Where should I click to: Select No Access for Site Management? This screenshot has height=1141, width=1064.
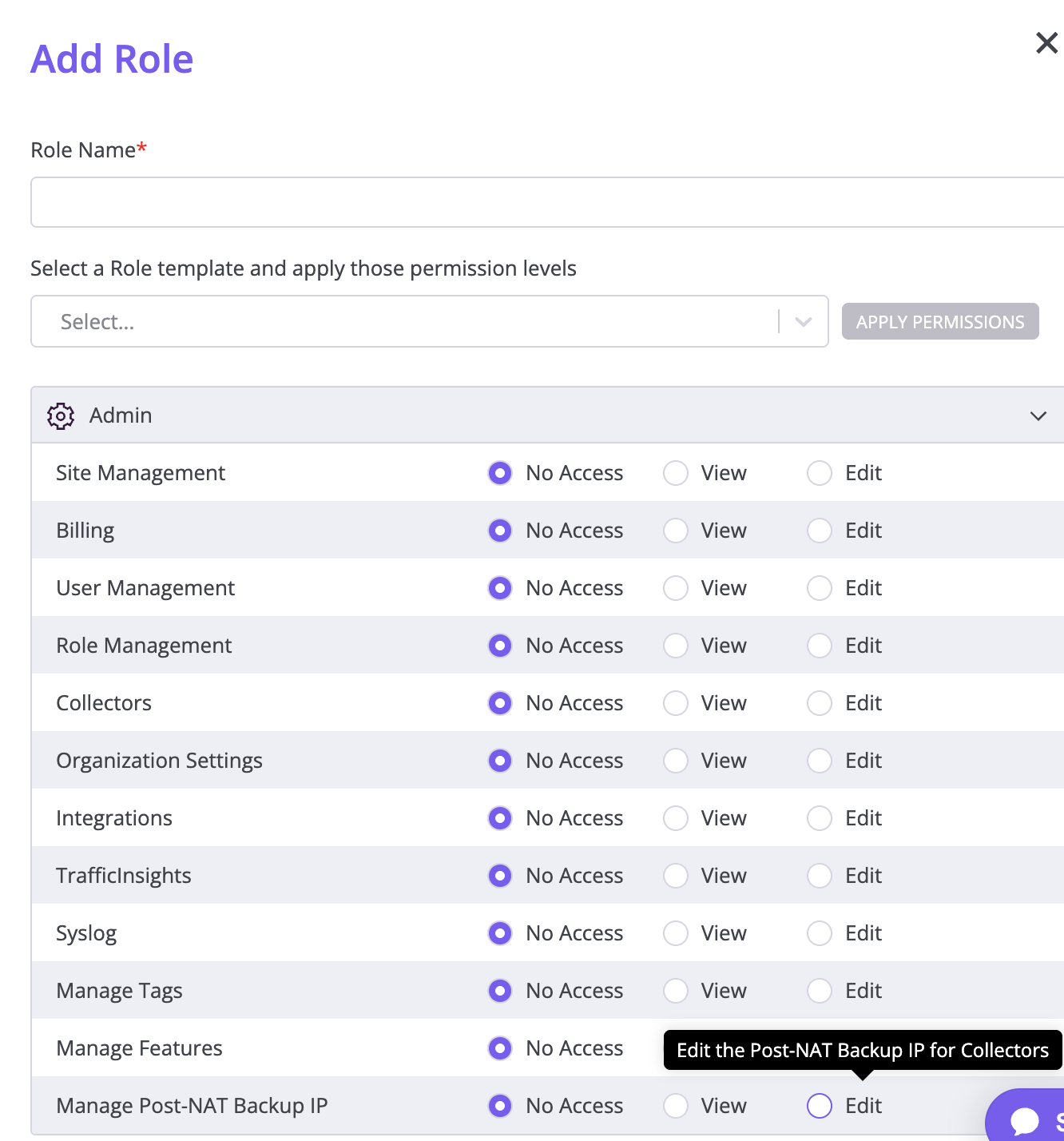point(500,473)
